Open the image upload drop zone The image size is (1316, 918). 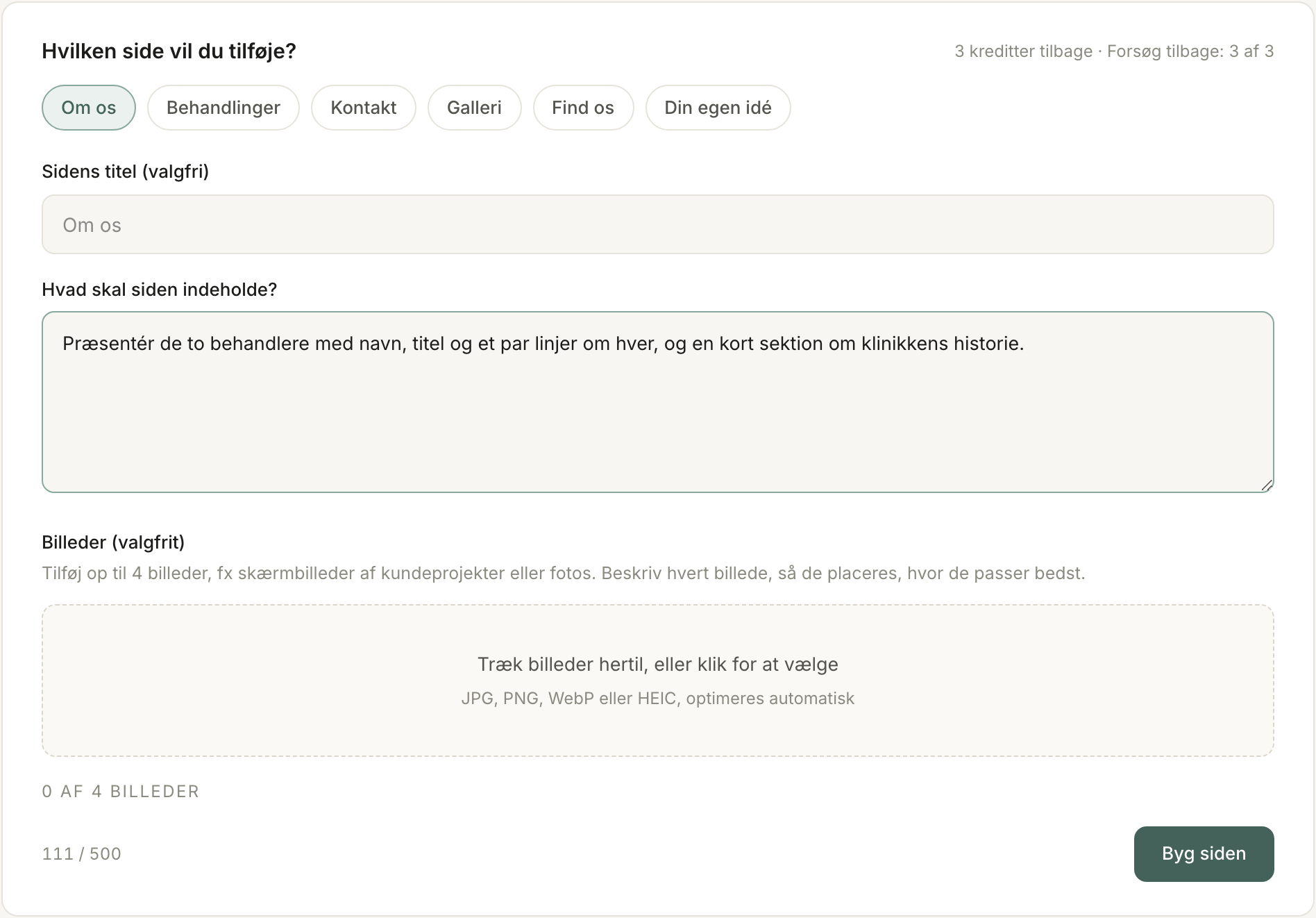click(658, 681)
